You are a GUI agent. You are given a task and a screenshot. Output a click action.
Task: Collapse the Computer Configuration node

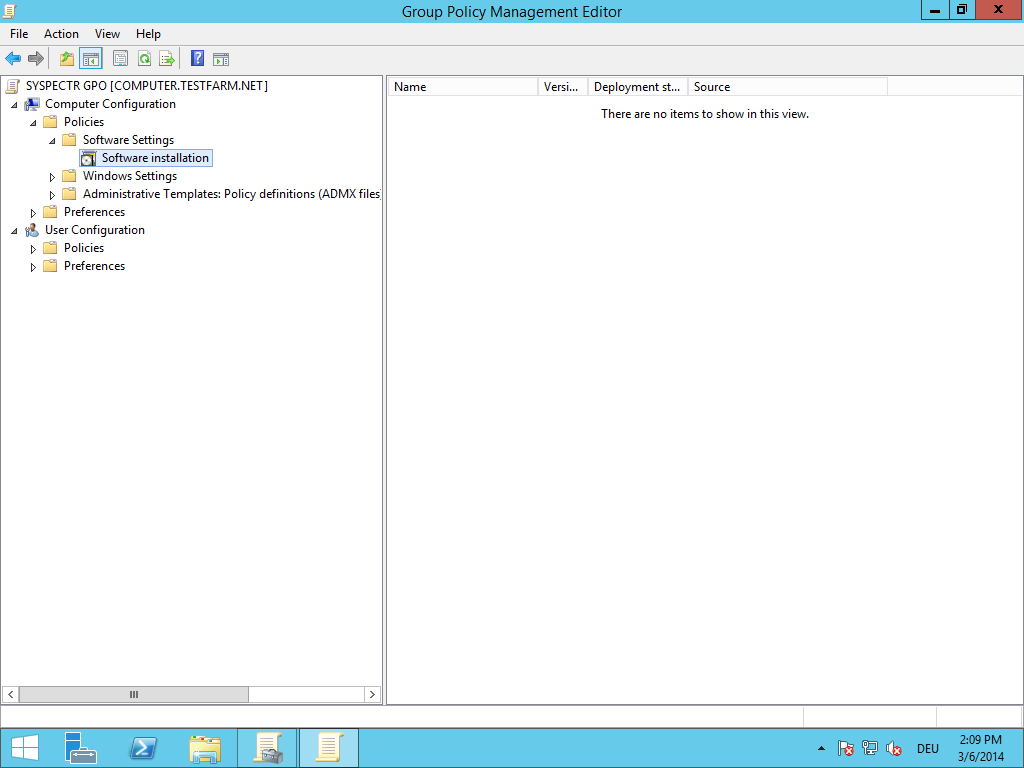coord(14,104)
